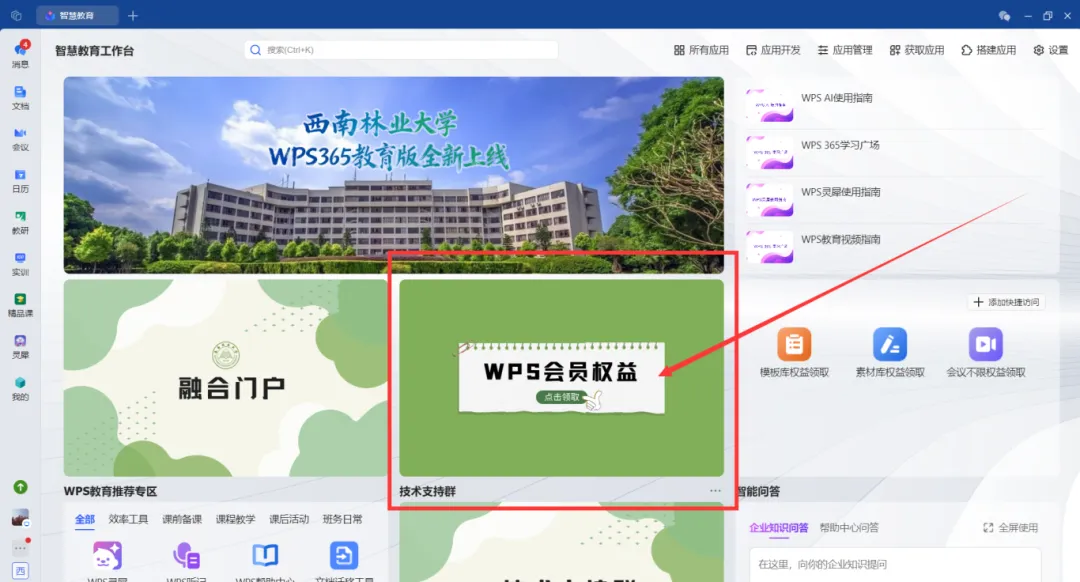Select the 课后活动 tab
1080x582 pixels.
click(x=289, y=519)
